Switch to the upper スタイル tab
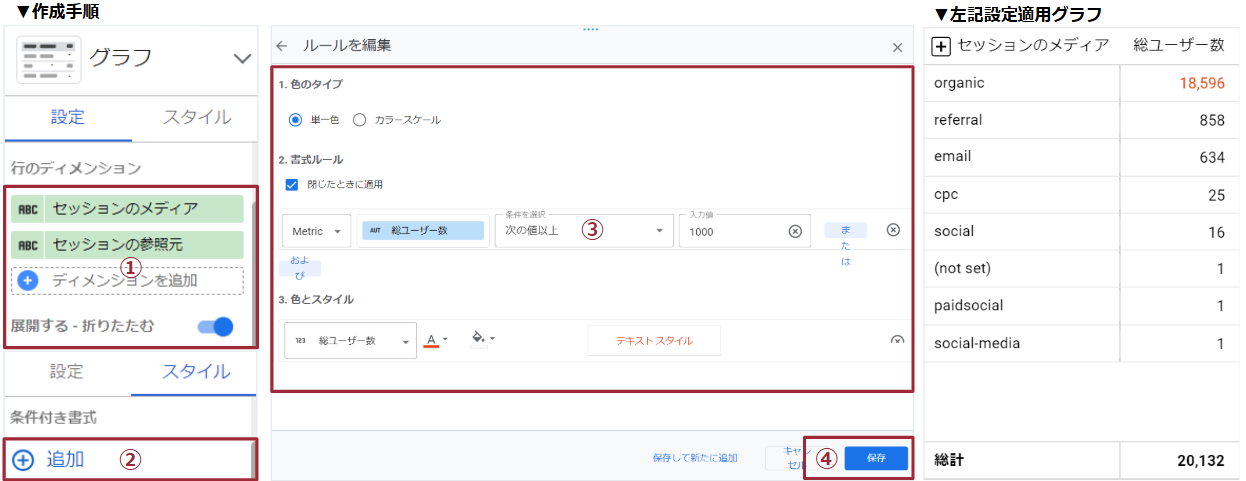1246x481 pixels. point(196,117)
